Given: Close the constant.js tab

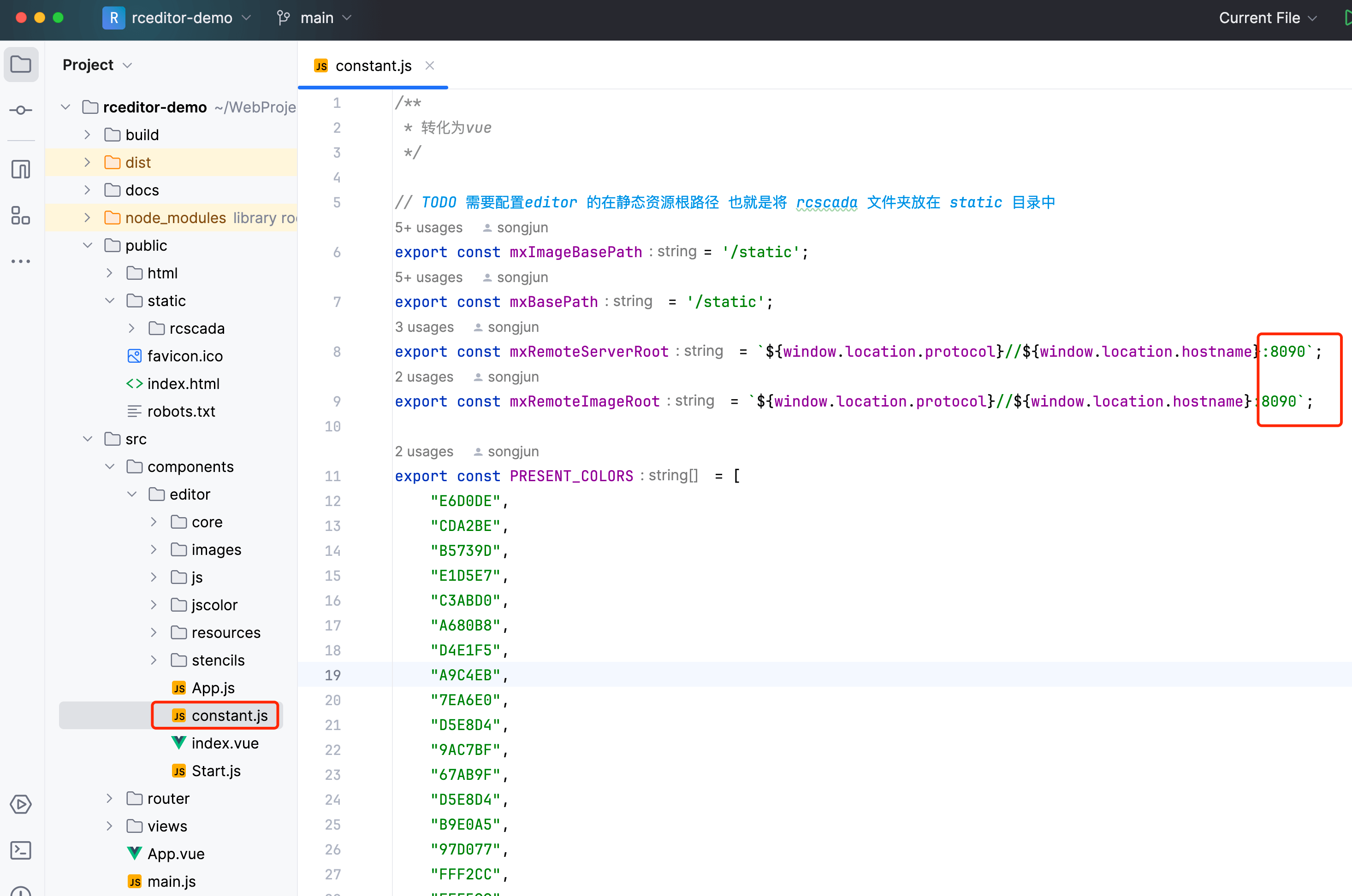Looking at the screenshot, I should tap(430, 66).
